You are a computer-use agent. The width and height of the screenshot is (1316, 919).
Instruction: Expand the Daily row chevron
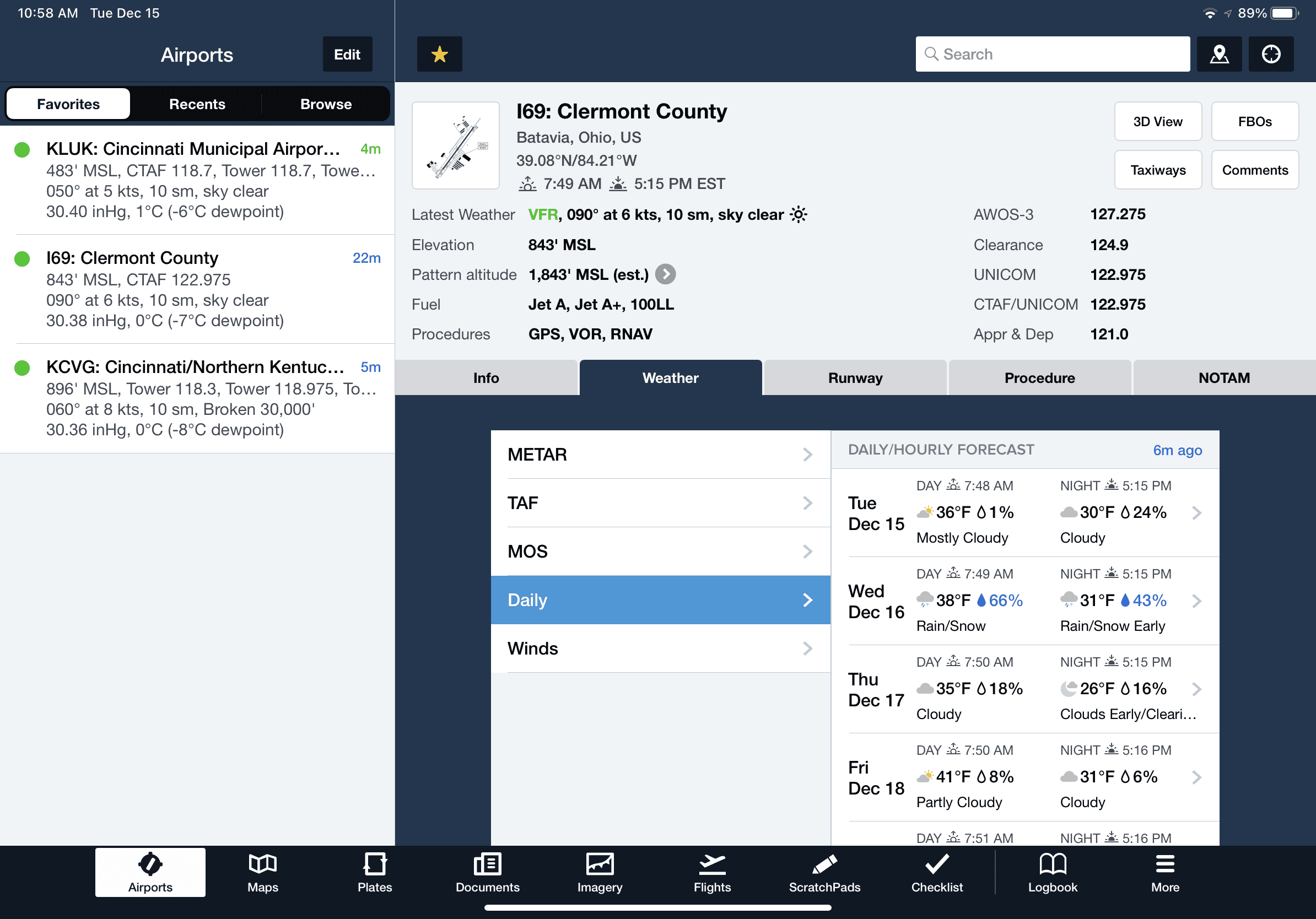pos(807,600)
